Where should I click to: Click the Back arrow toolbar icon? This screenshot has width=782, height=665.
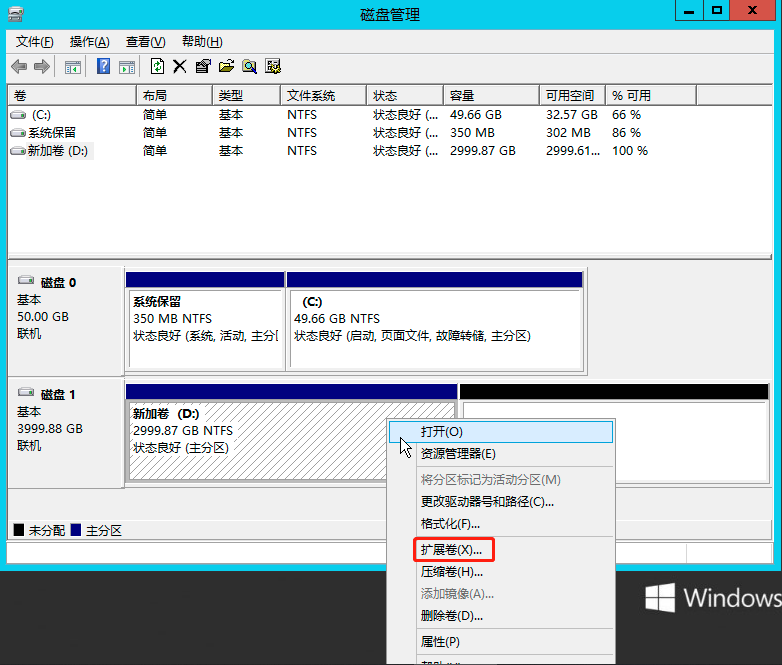coord(19,66)
